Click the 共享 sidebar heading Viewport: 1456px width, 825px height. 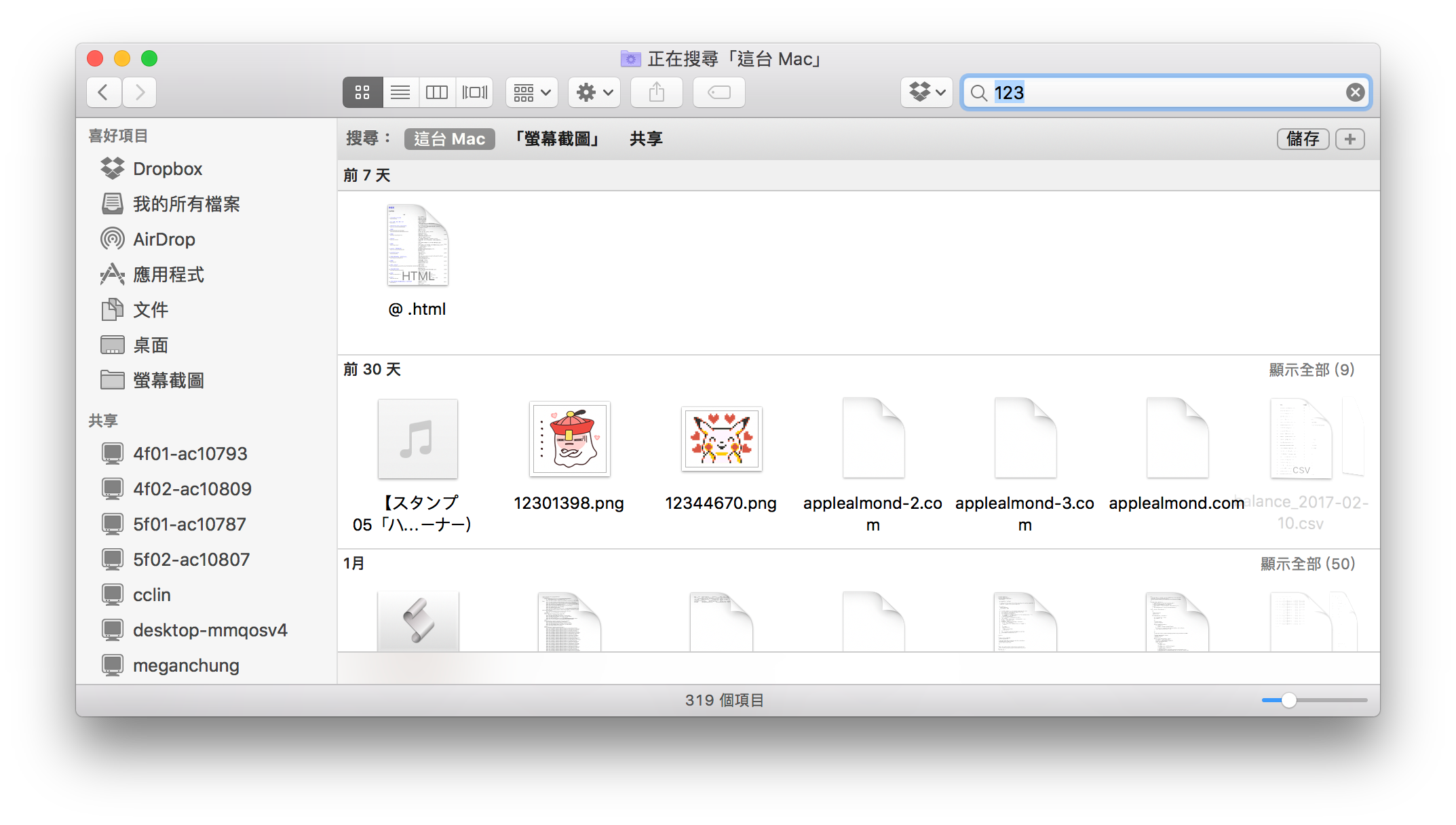(x=103, y=421)
